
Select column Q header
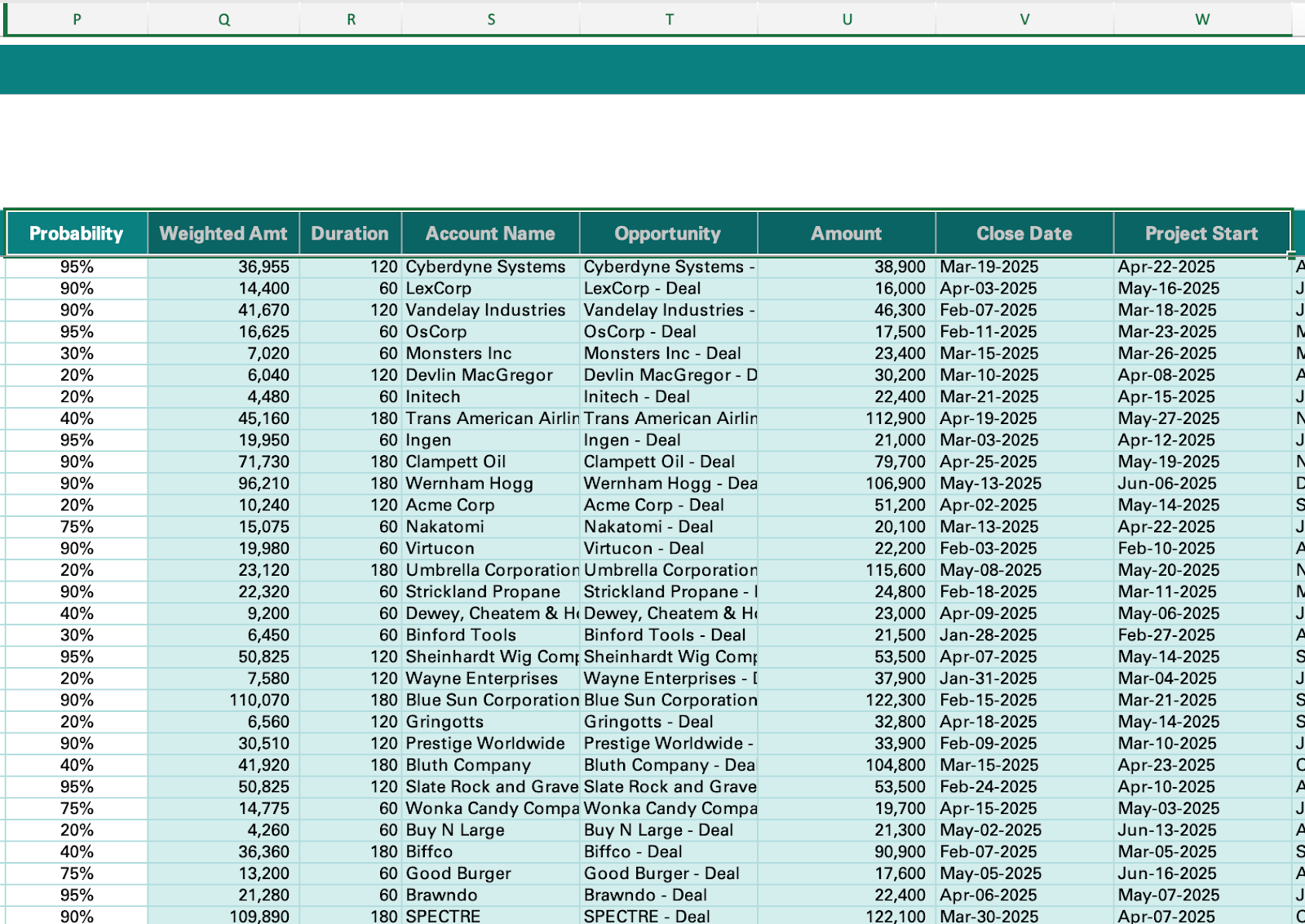[x=223, y=19]
